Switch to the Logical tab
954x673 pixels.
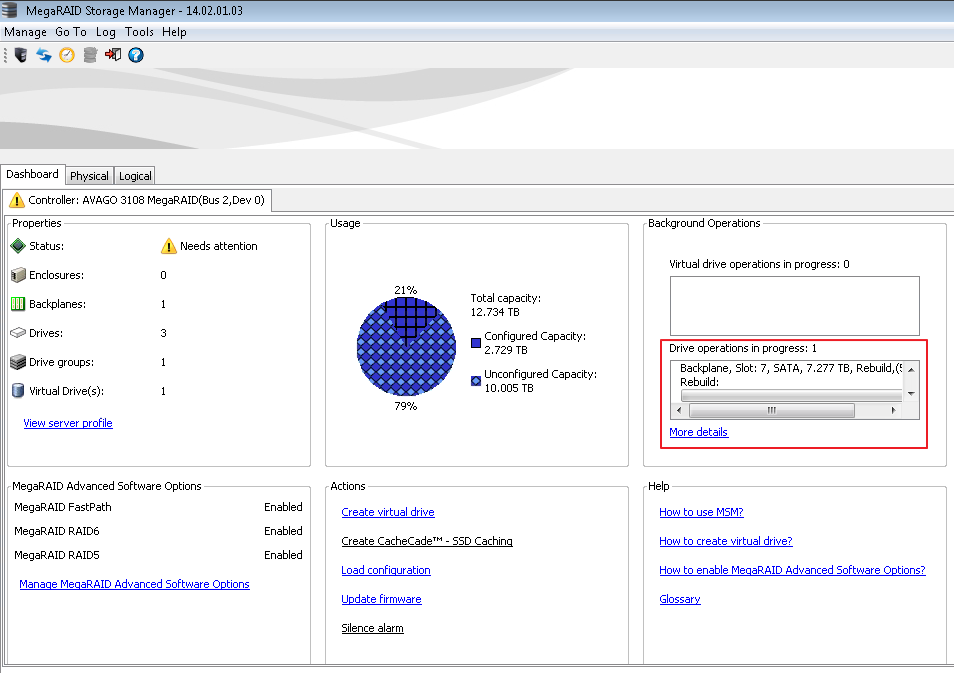point(135,176)
